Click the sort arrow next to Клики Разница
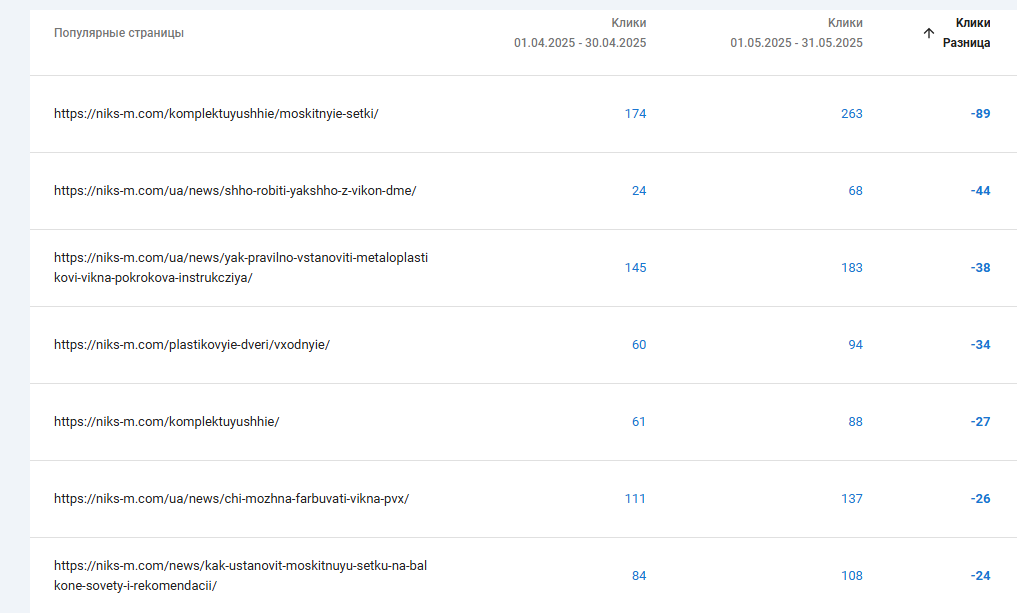Viewport: 1017px width, 613px height. [x=929, y=33]
